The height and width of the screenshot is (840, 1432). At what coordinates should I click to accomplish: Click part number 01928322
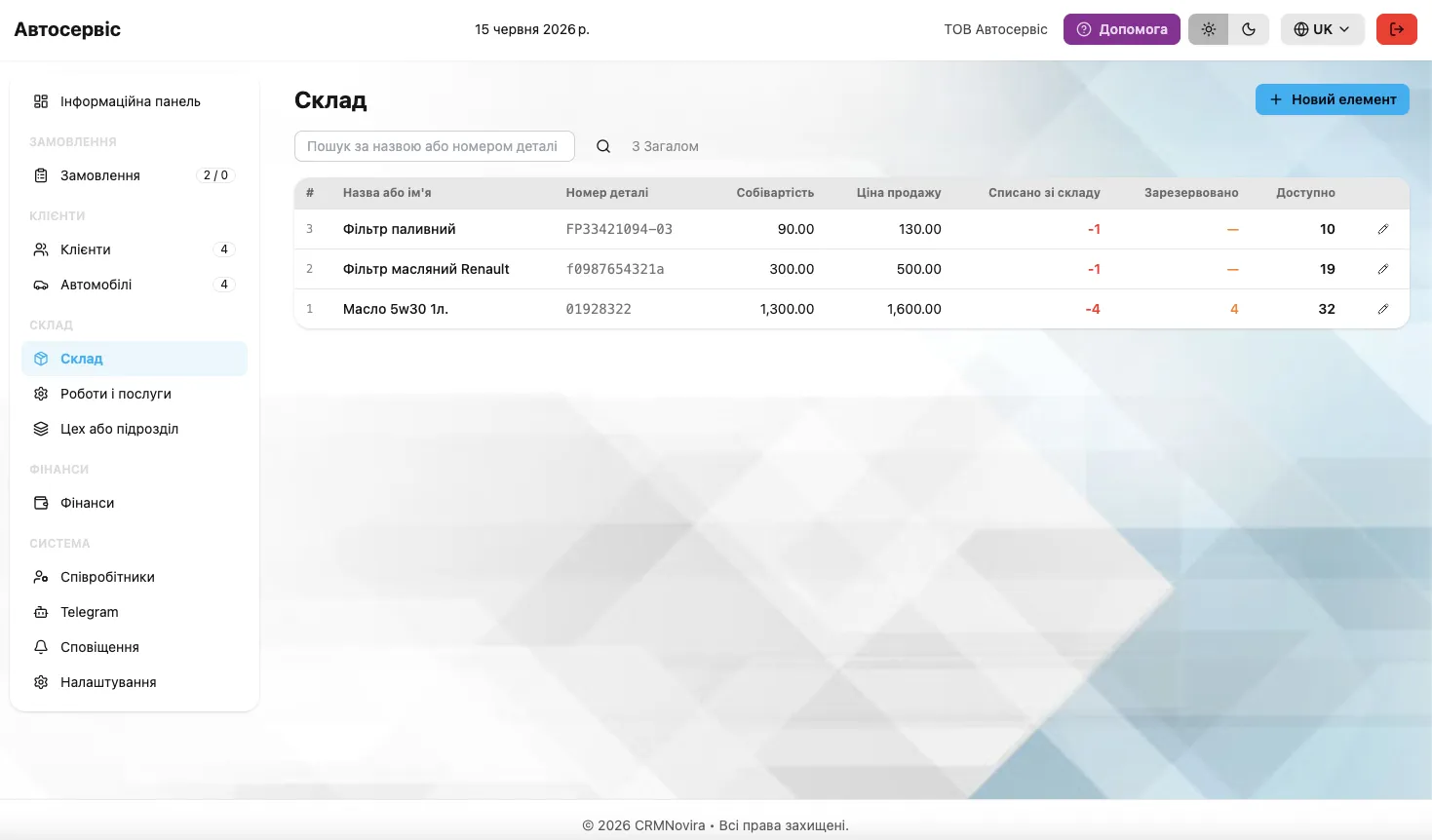click(x=599, y=309)
